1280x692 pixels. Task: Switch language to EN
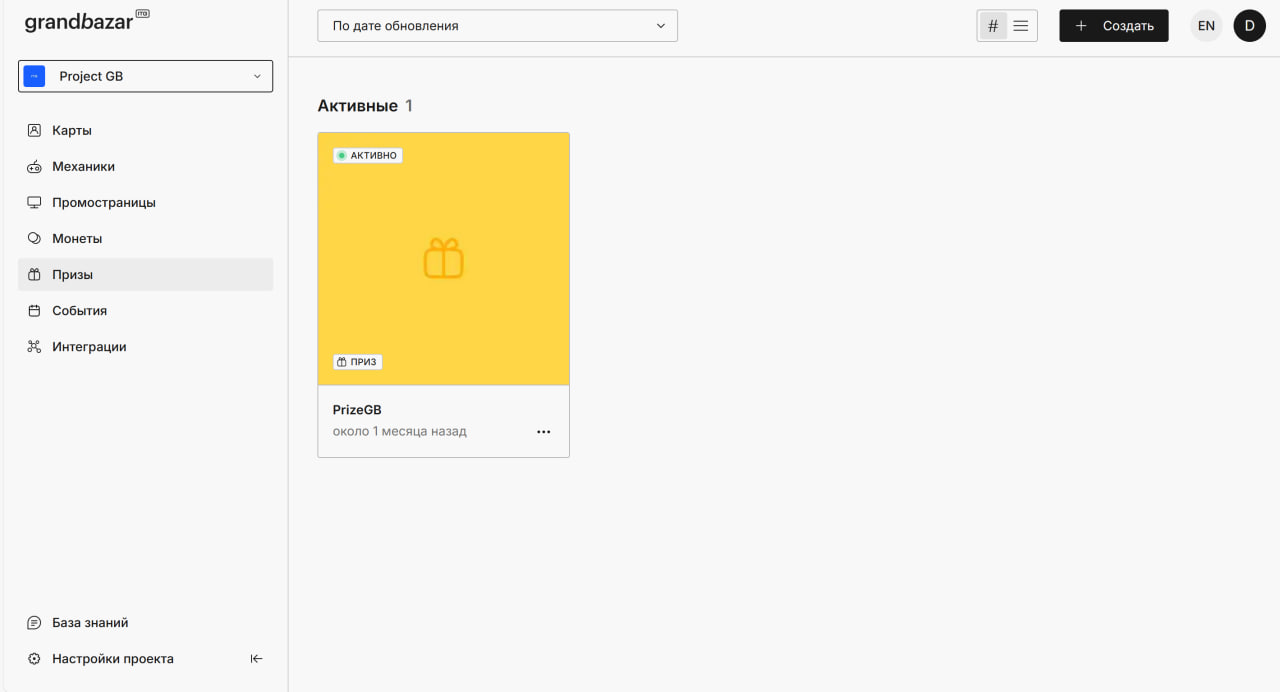1206,26
